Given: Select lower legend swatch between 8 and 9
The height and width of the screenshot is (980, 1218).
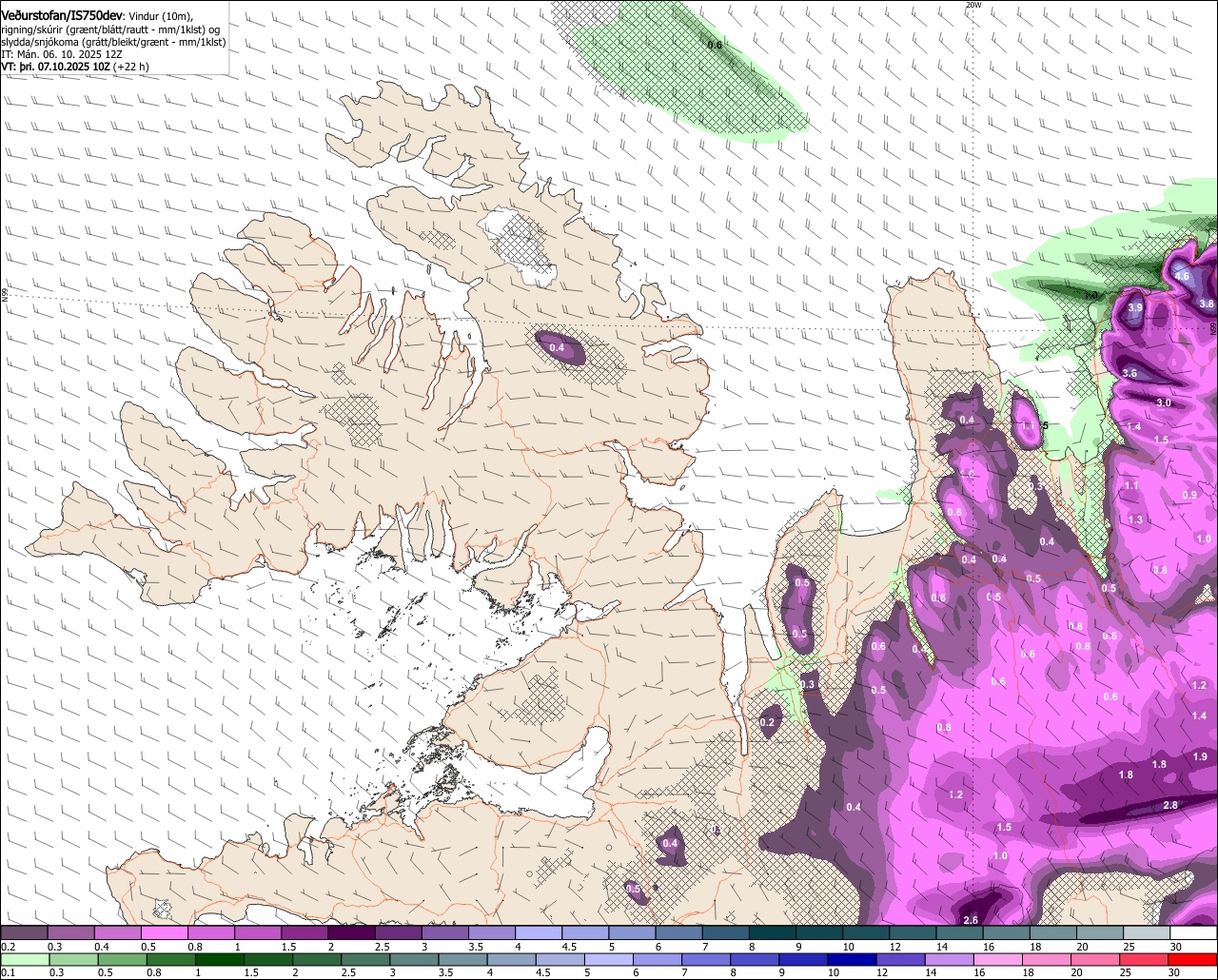Looking at the screenshot, I should tap(756, 959).
